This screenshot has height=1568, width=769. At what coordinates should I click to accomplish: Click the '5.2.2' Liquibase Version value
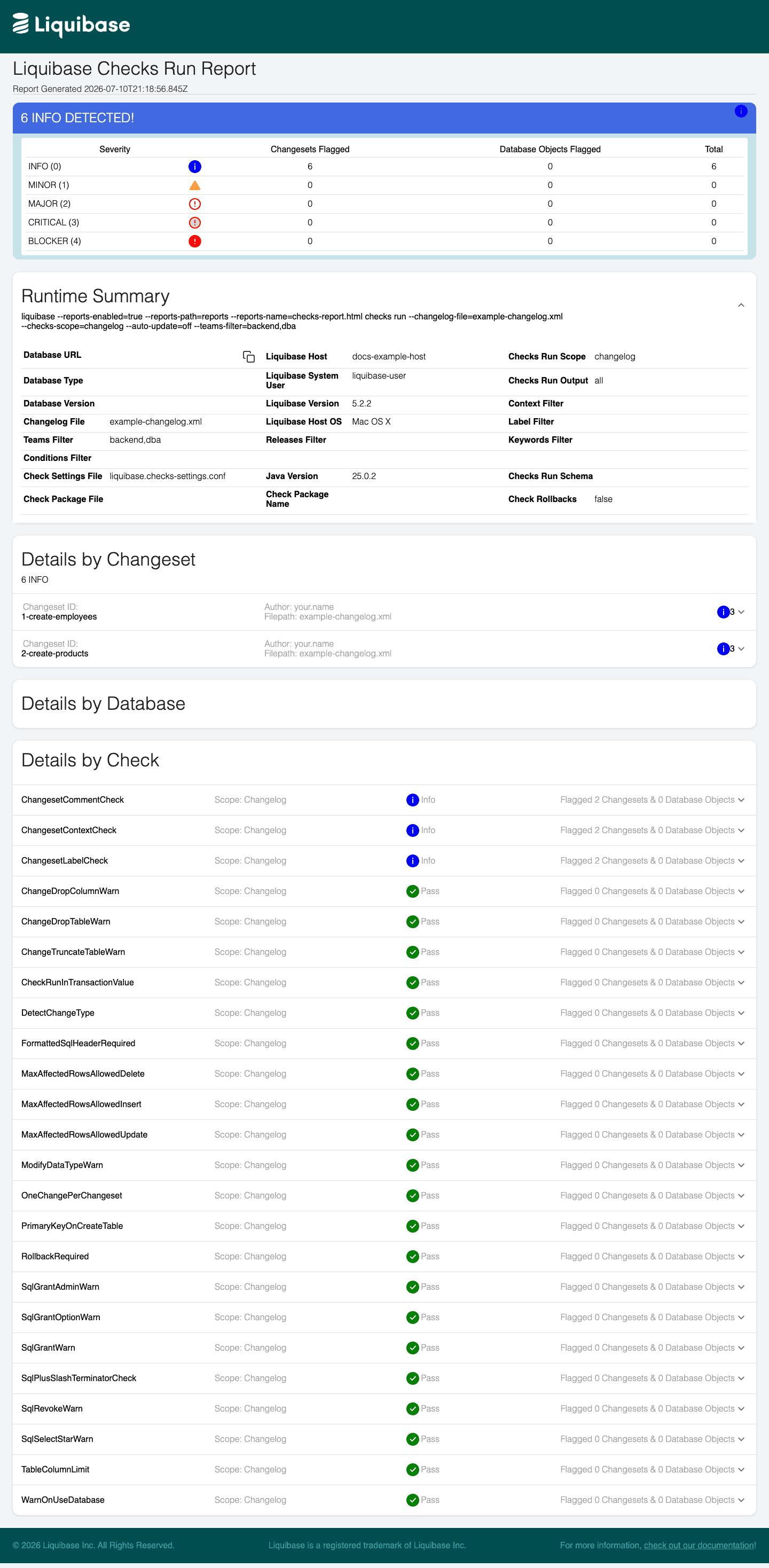pyautogui.click(x=362, y=404)
